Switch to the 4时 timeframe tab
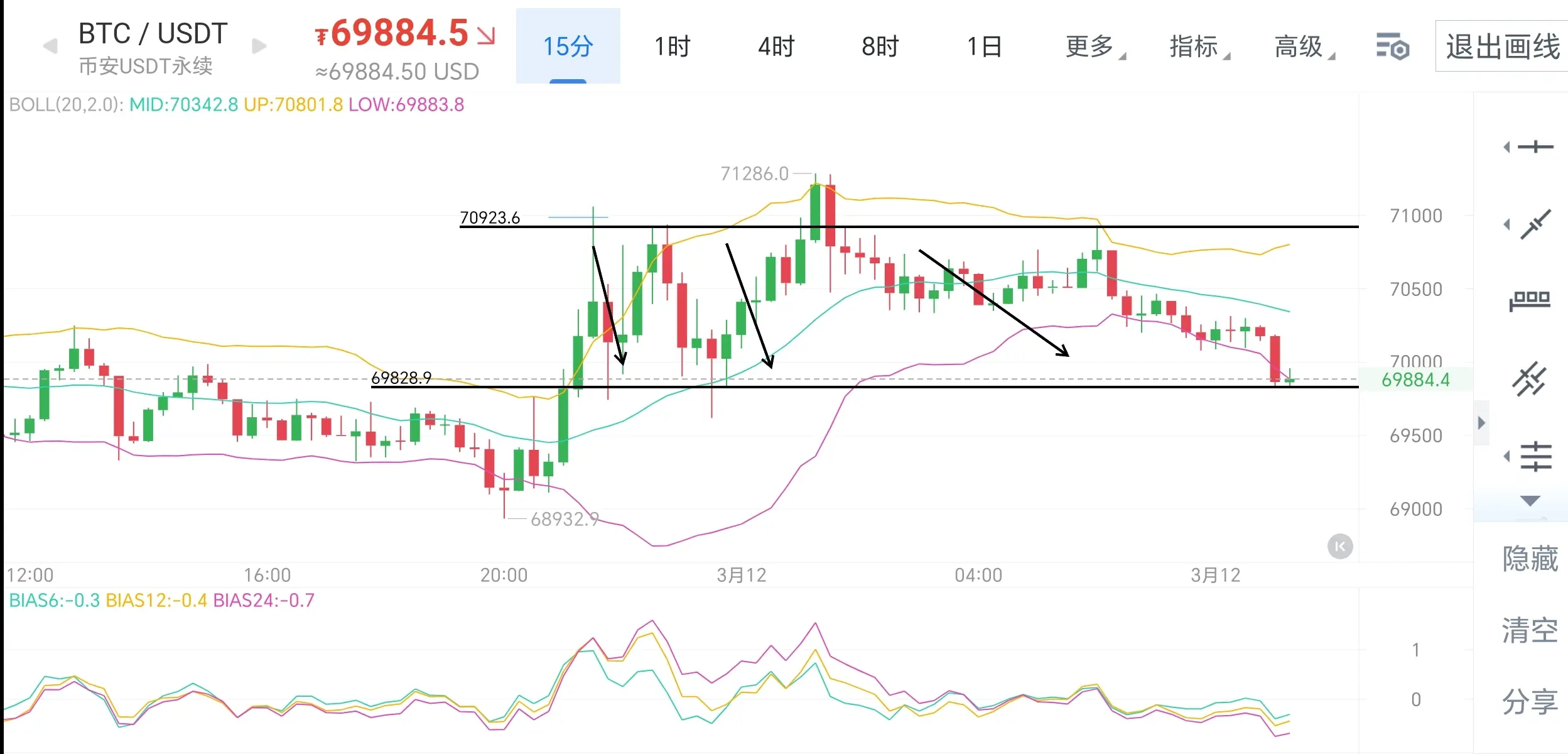The height and width of the screenshot is (754, 1568). tap(776, 46)
